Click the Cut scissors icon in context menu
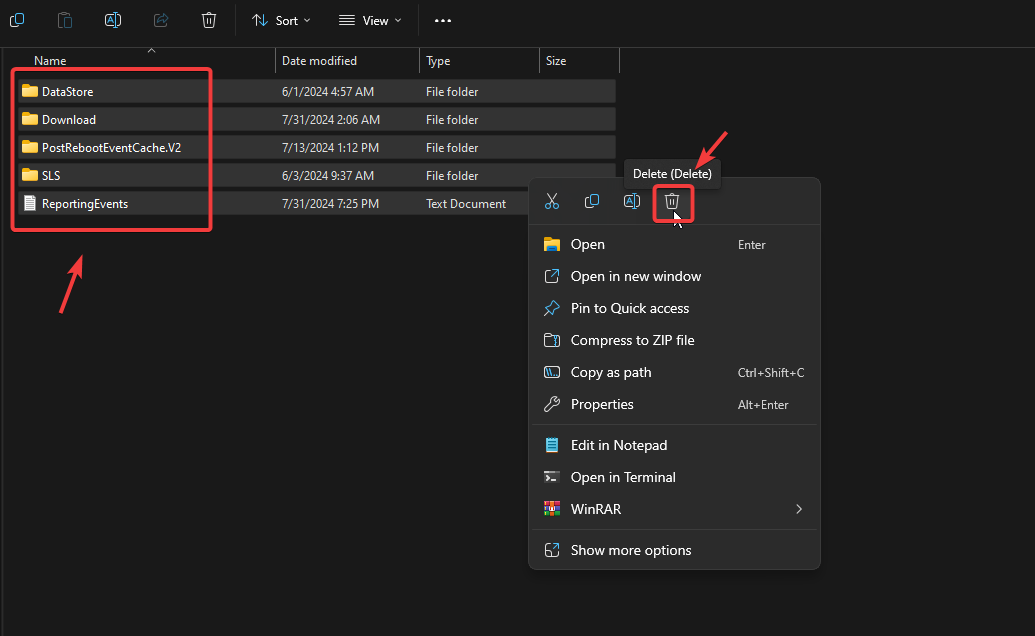1035x636 pixels. click(x=552, y=202)
